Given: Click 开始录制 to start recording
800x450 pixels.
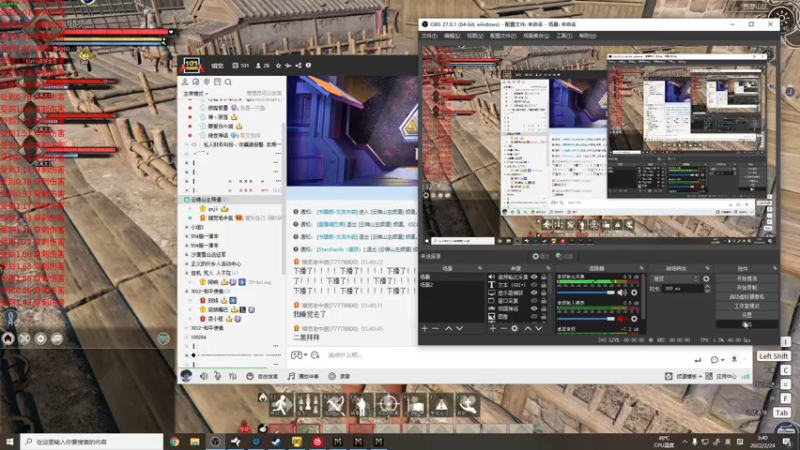Looking at the screenshot, I should tap(746, 287).
